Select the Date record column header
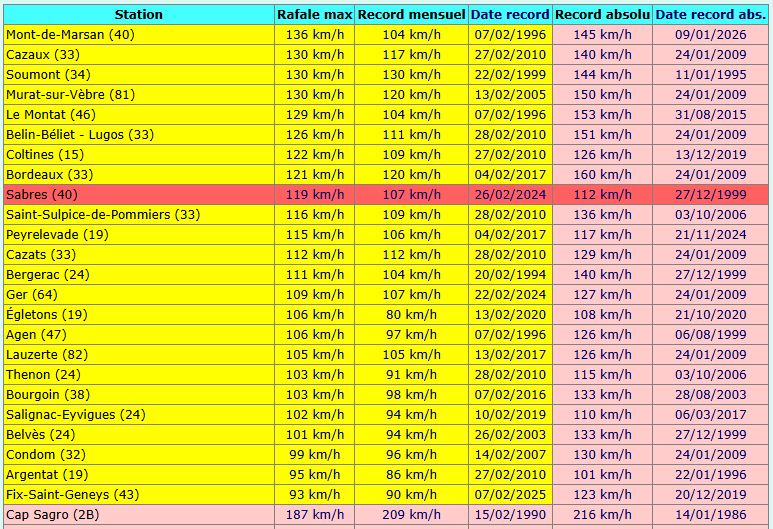 click(x=509, y=15)
